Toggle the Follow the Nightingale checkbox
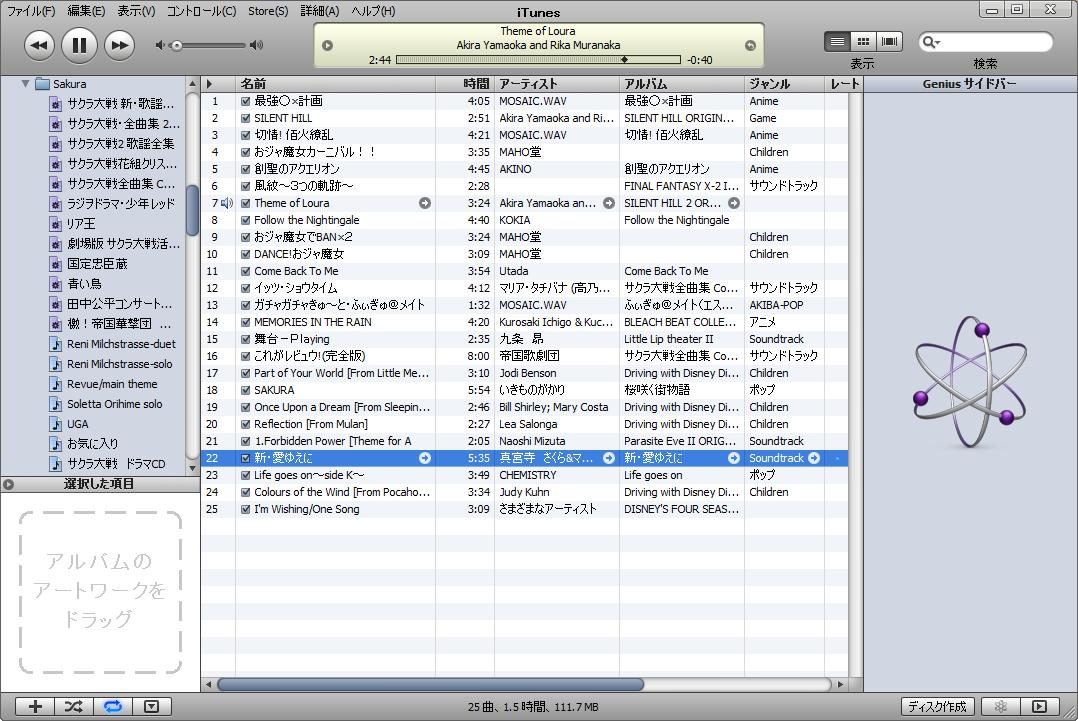The width and height of the screenshot is (1078, 721). tap(245, 220)
